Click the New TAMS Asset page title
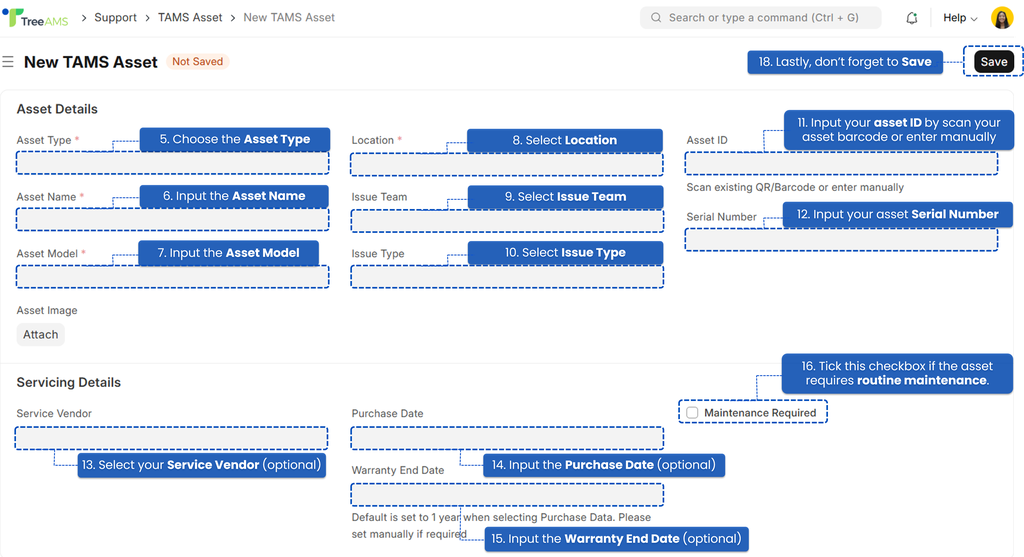 (91, 62)
